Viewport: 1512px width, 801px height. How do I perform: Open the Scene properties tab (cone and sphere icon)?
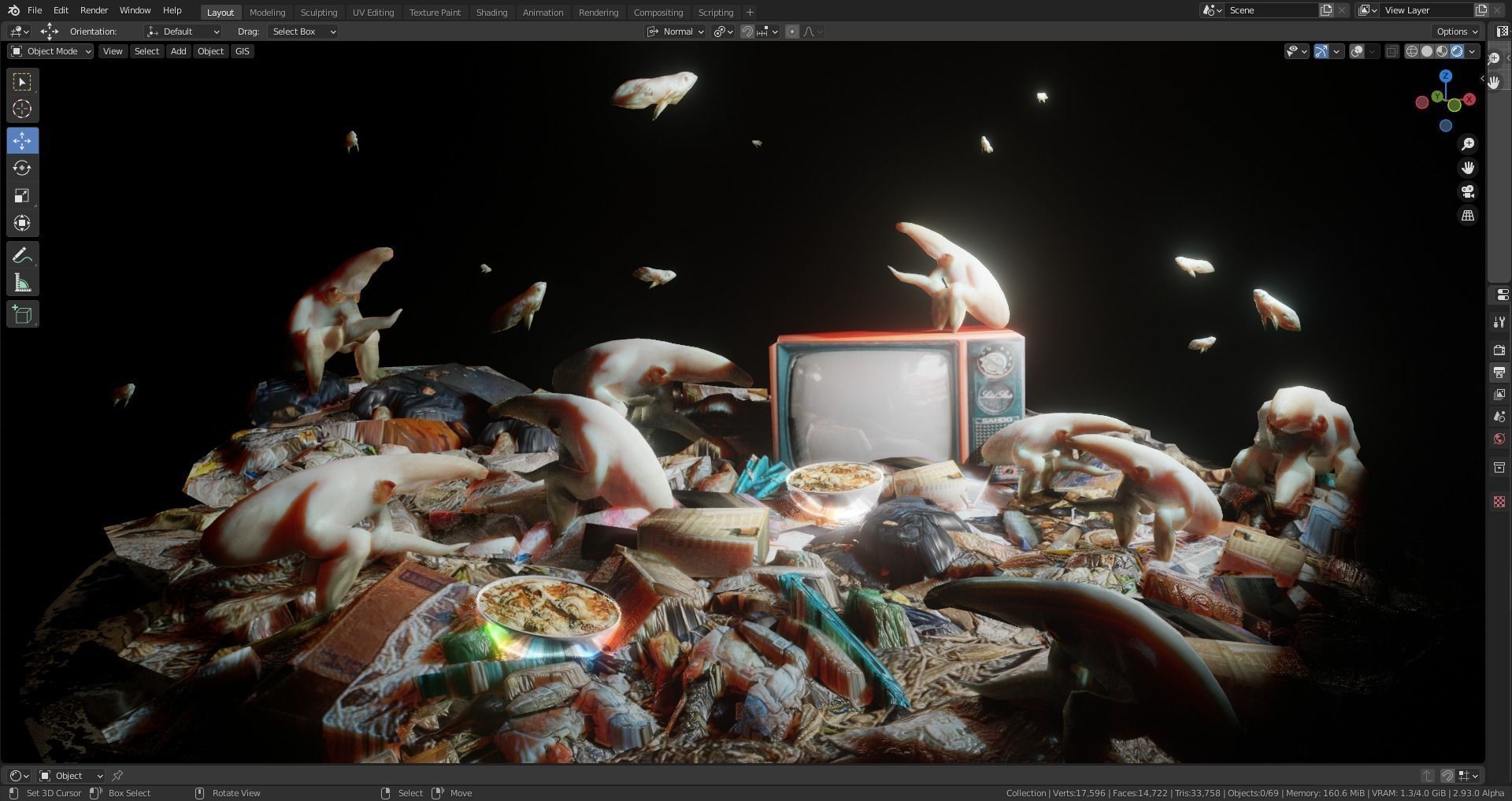click(1499, 416)
